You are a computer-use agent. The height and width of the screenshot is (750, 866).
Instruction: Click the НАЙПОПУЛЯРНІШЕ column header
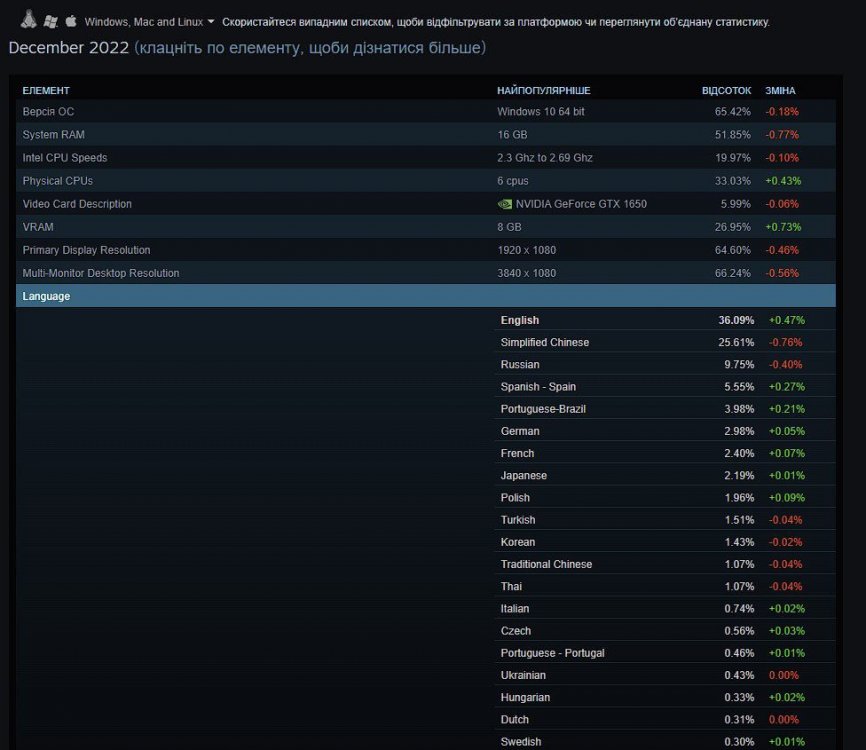543,91
